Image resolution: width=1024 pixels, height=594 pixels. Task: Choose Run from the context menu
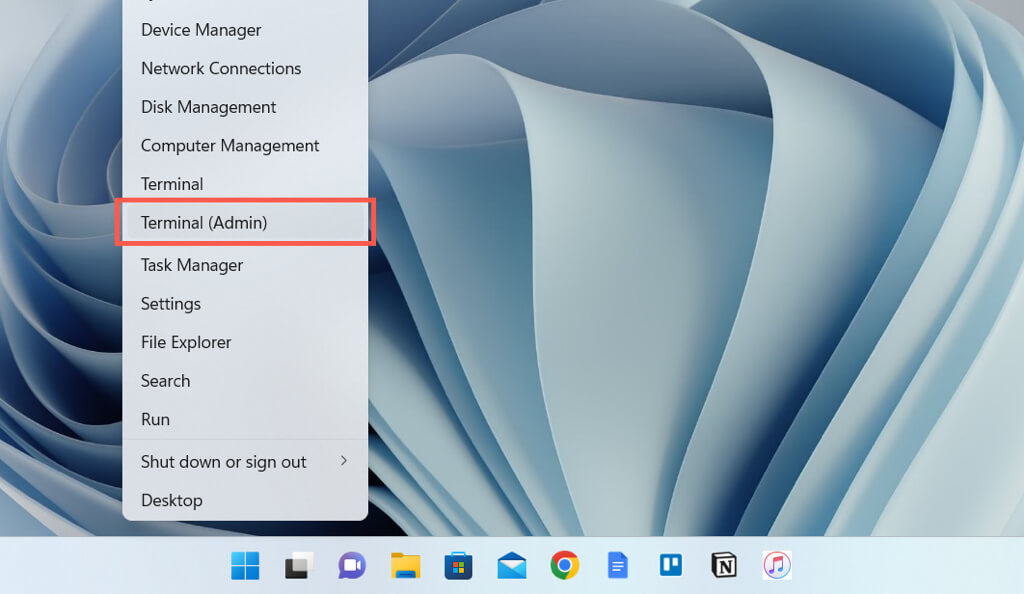point(245,419)
